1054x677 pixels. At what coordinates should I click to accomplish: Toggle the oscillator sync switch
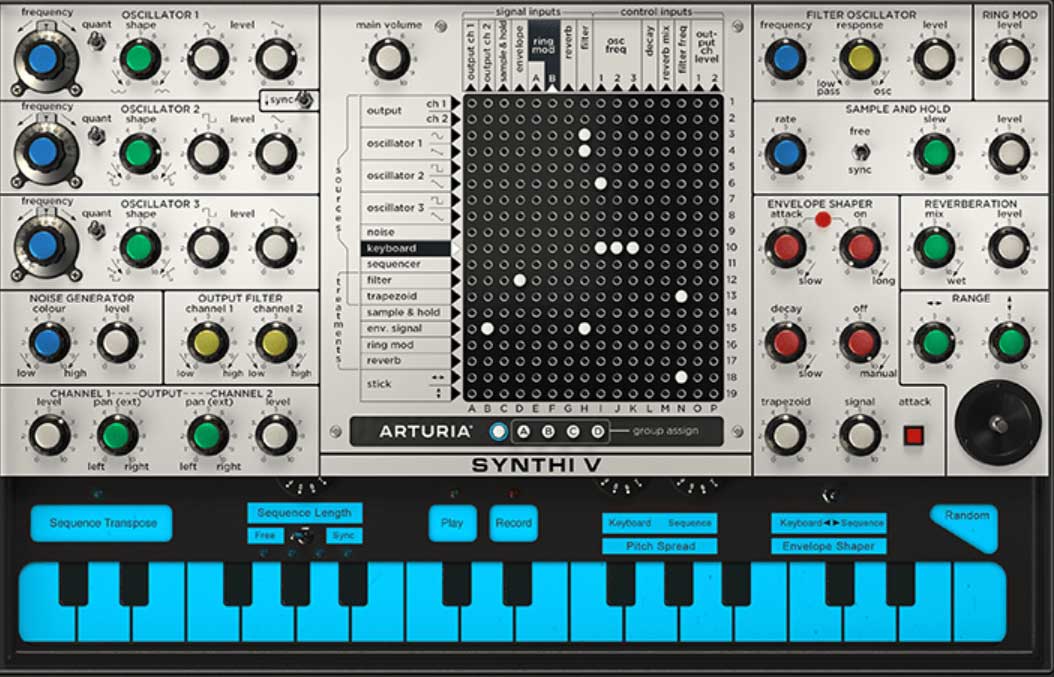coord(305,100)
